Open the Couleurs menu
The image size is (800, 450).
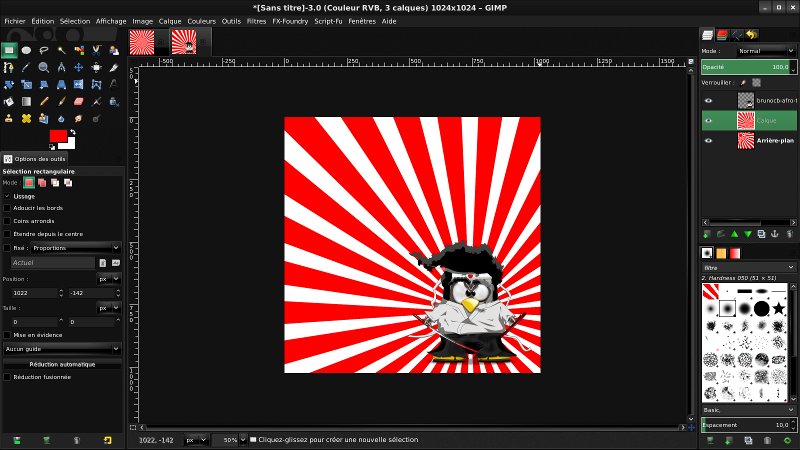(202, 21)
